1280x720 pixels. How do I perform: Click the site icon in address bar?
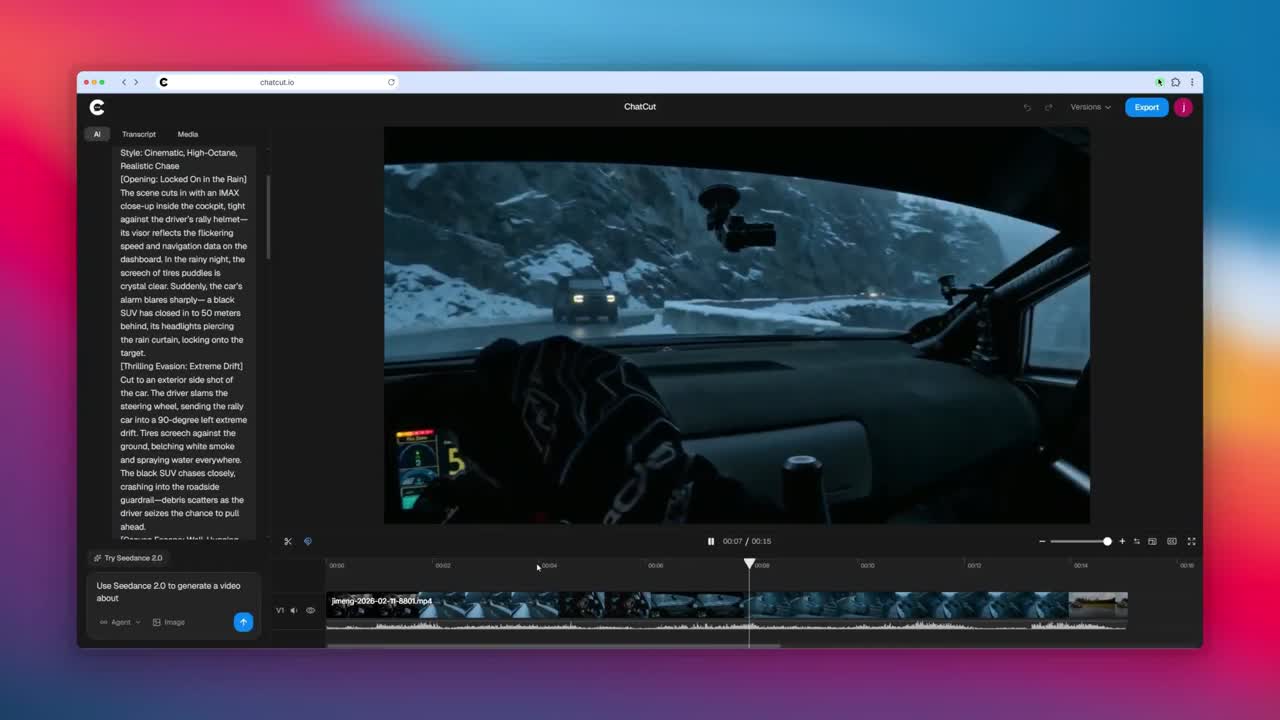163,82
